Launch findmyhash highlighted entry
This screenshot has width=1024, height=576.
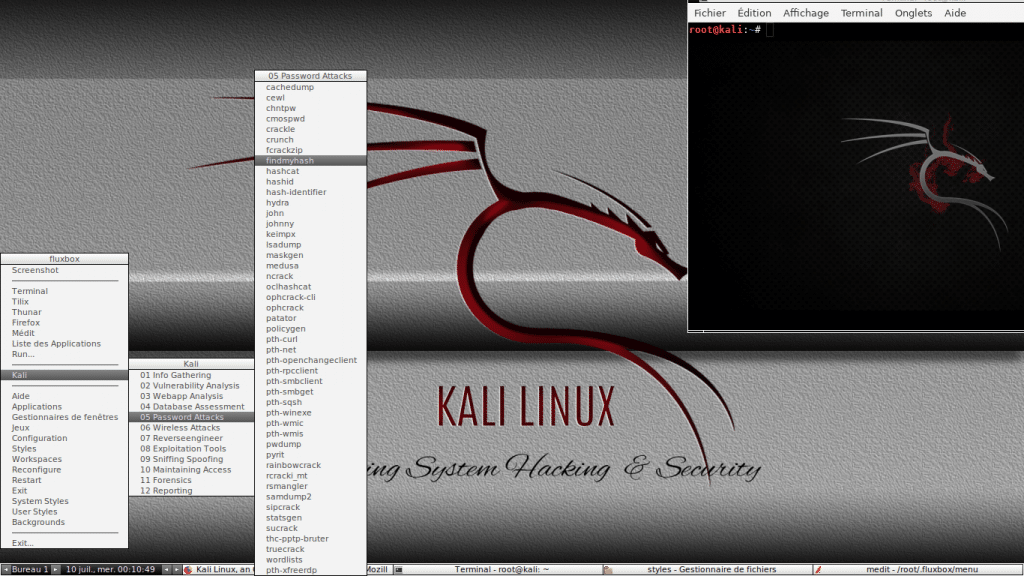(310, 161)
